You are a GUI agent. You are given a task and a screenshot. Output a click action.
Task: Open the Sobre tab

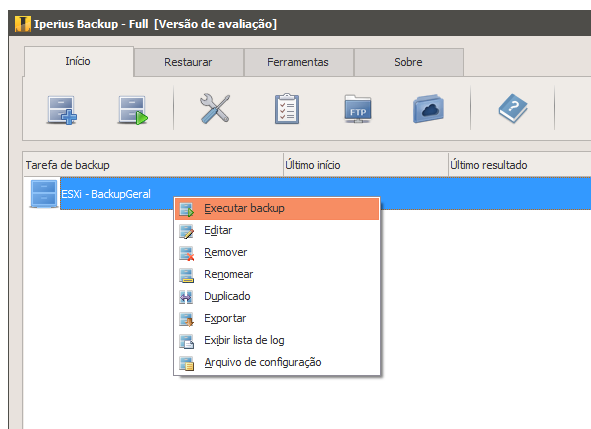coord(409,62)
